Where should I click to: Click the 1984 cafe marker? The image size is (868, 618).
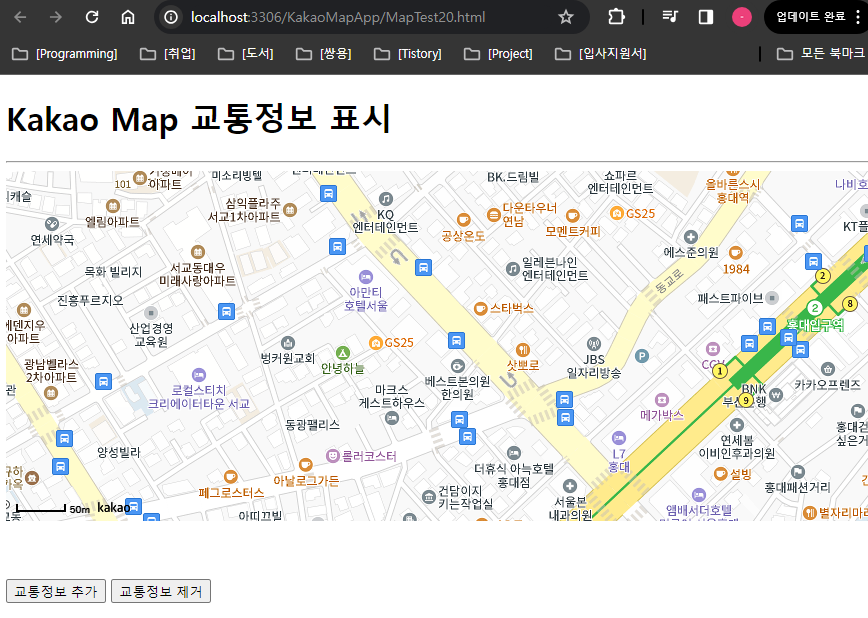tap(735, 253)
